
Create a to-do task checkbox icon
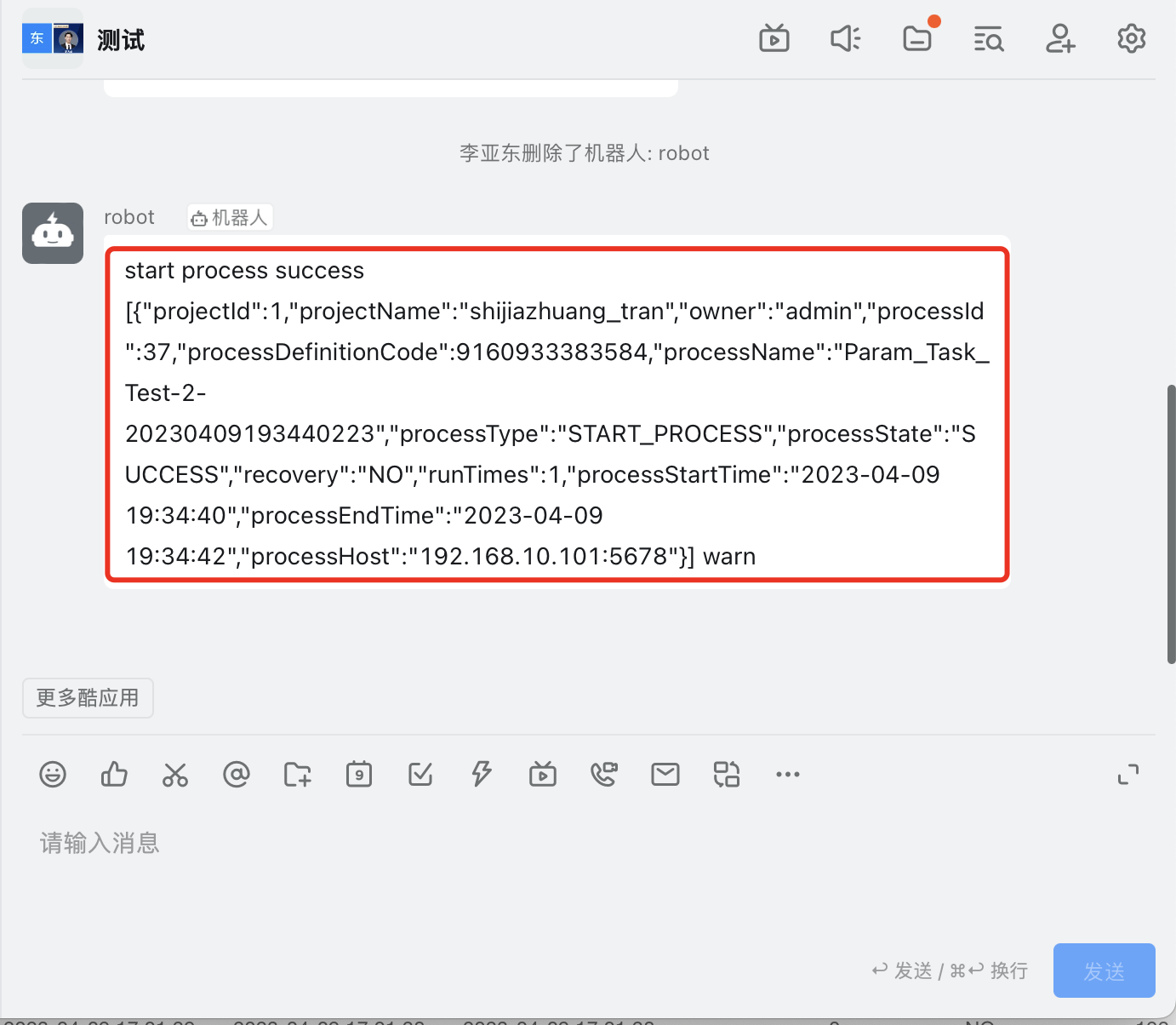[x=420, y=774]
